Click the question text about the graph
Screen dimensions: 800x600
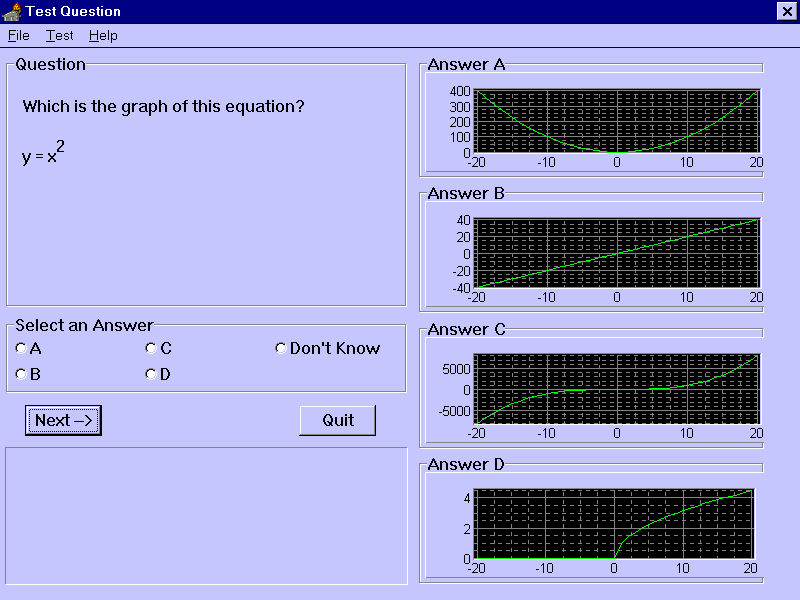tap(163, 106)
